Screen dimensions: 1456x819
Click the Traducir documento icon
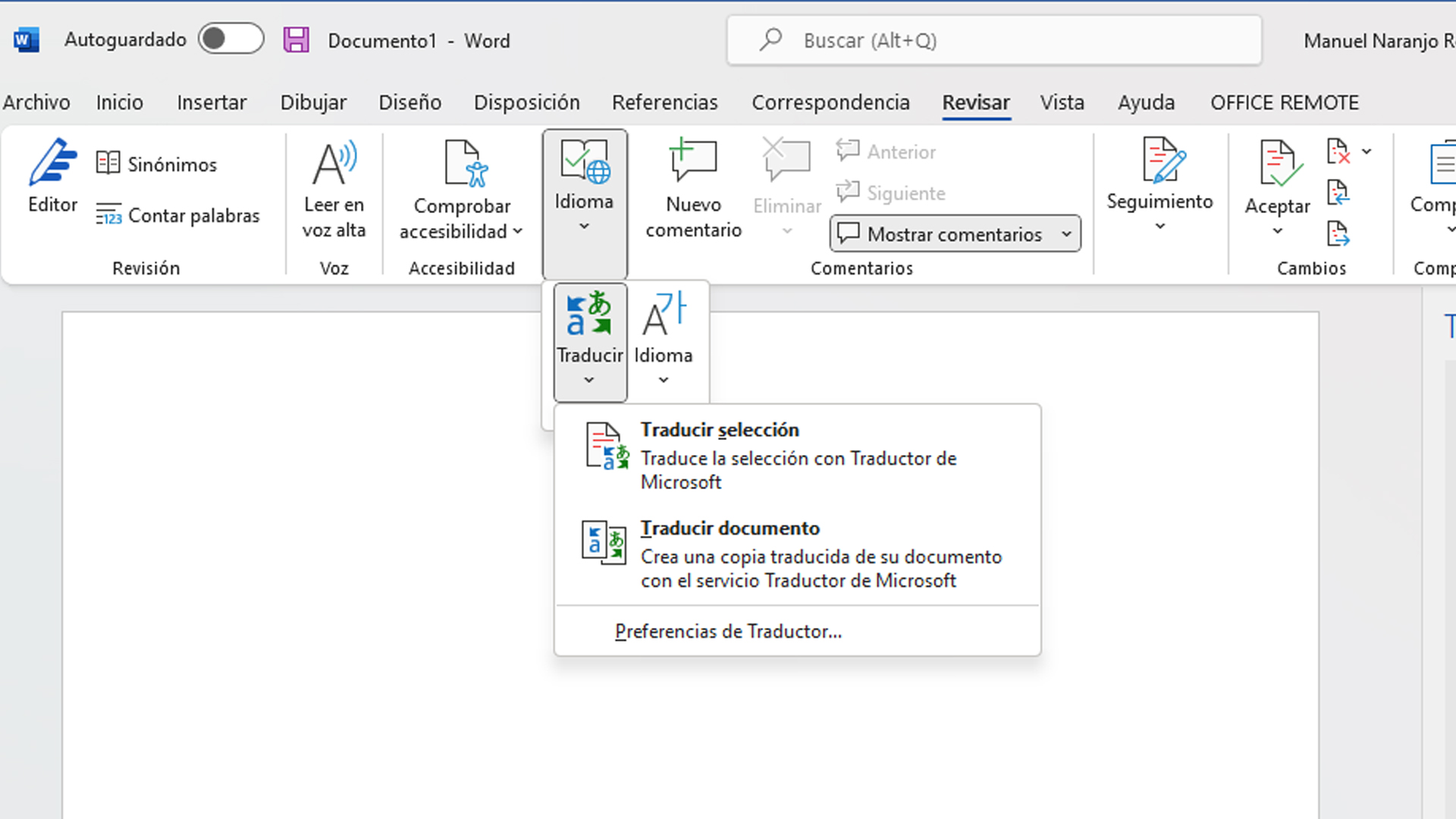click(x=604, y=542)
